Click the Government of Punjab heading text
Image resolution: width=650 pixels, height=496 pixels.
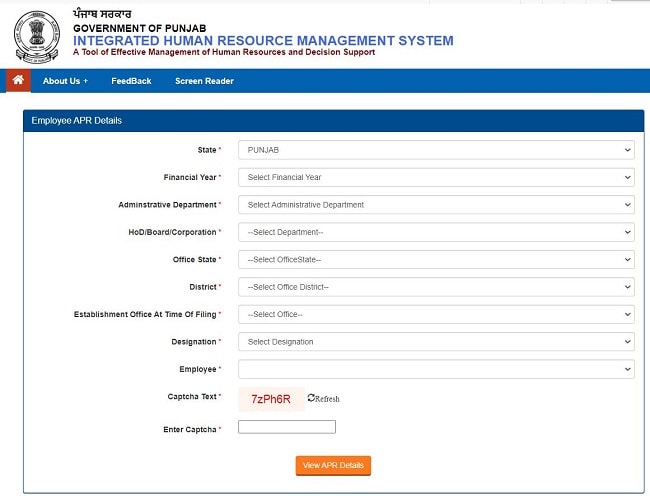[x=140, y=28]
